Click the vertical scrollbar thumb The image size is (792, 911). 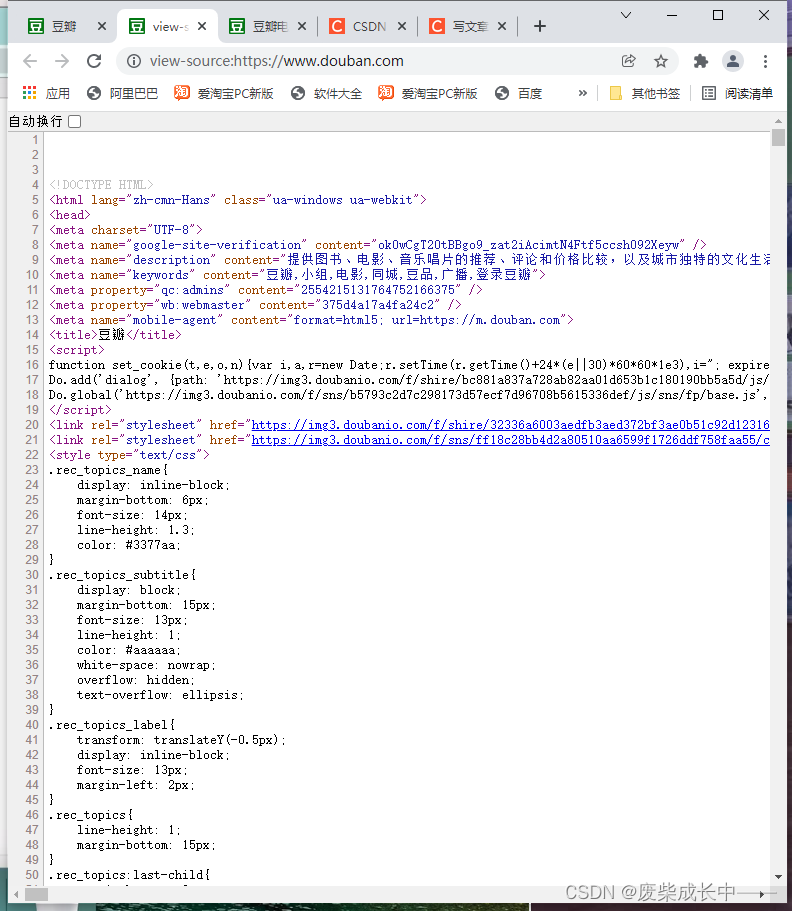(778, 138)
